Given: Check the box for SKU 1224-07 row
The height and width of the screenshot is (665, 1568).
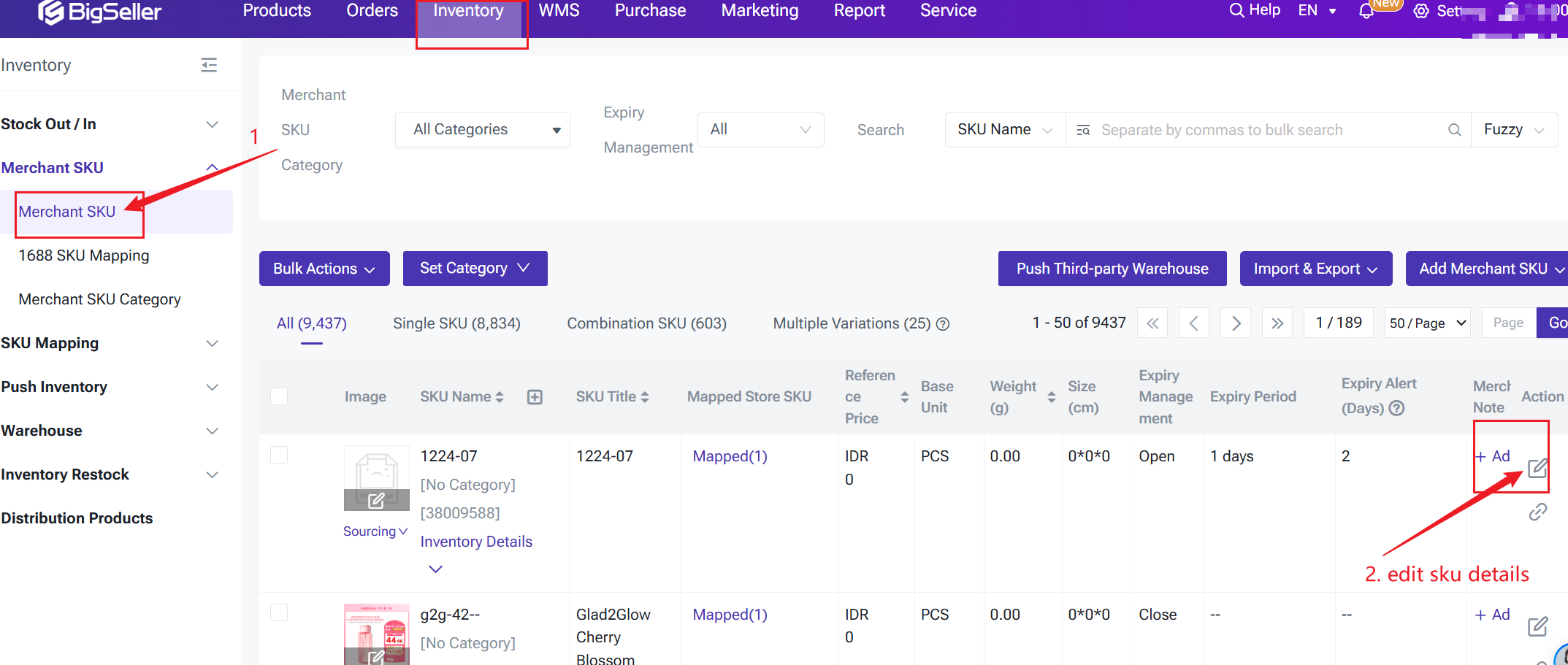Looking at the screenshot, I should 279,455.
